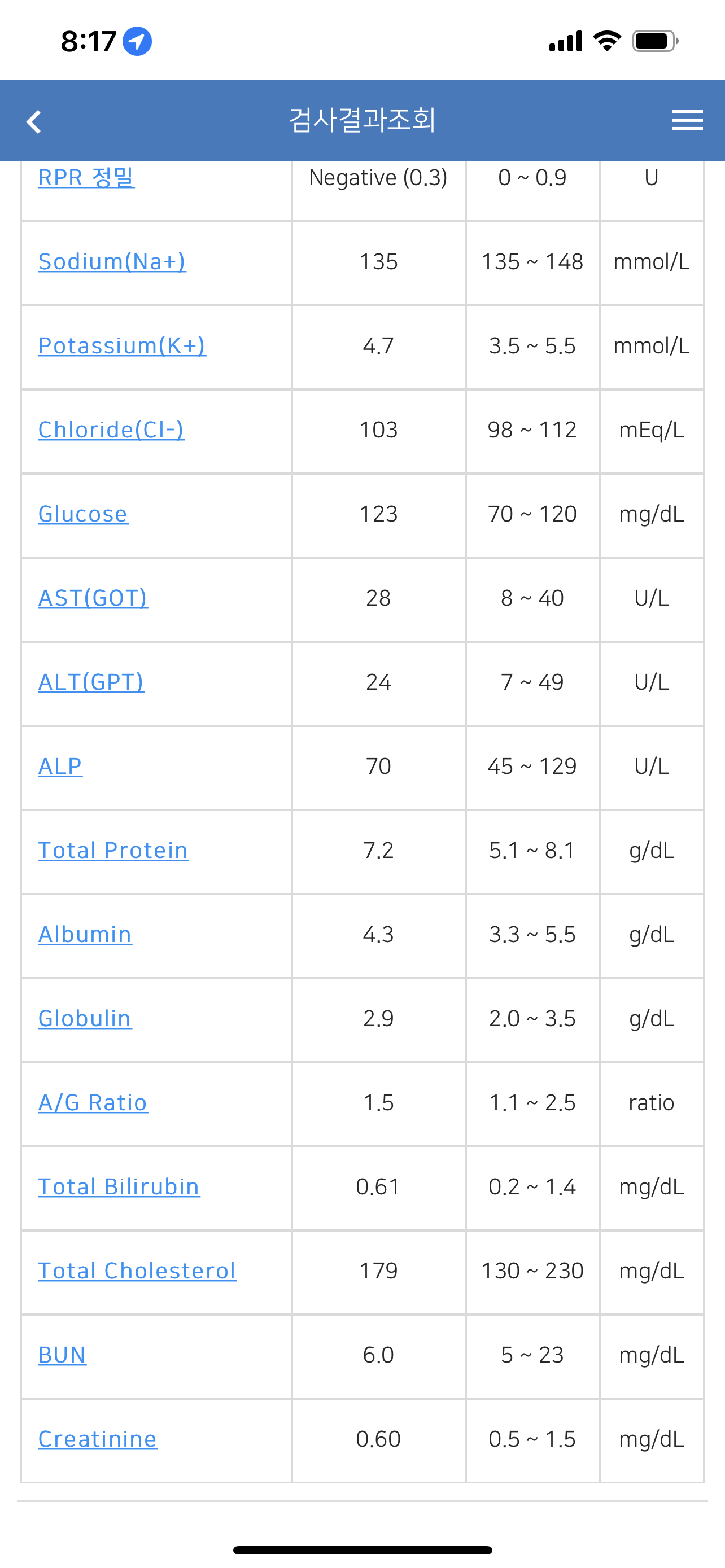The image size is (725, 1568).
Task: Open the ALT(GPT) link
Action: tap(91, 682)
